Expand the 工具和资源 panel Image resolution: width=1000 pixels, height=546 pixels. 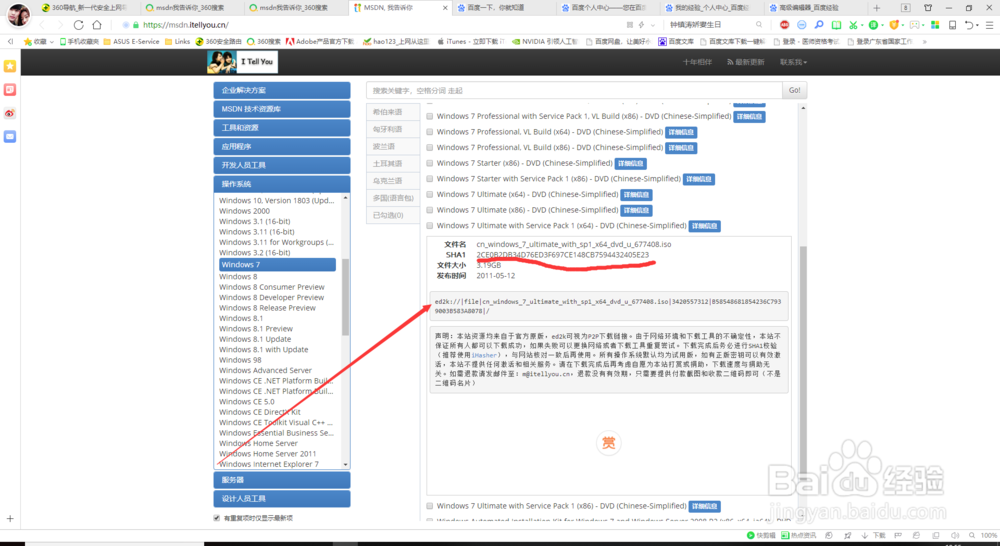[282, 128]
